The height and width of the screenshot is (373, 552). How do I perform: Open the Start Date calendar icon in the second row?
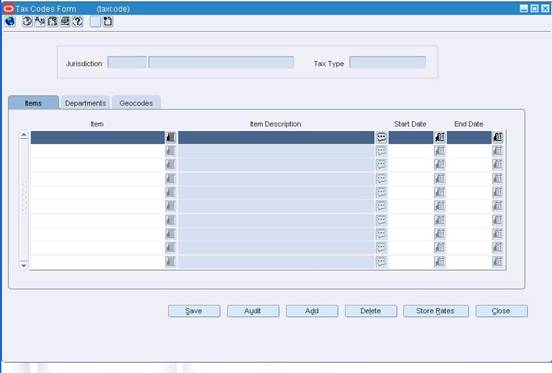[440, 151]
